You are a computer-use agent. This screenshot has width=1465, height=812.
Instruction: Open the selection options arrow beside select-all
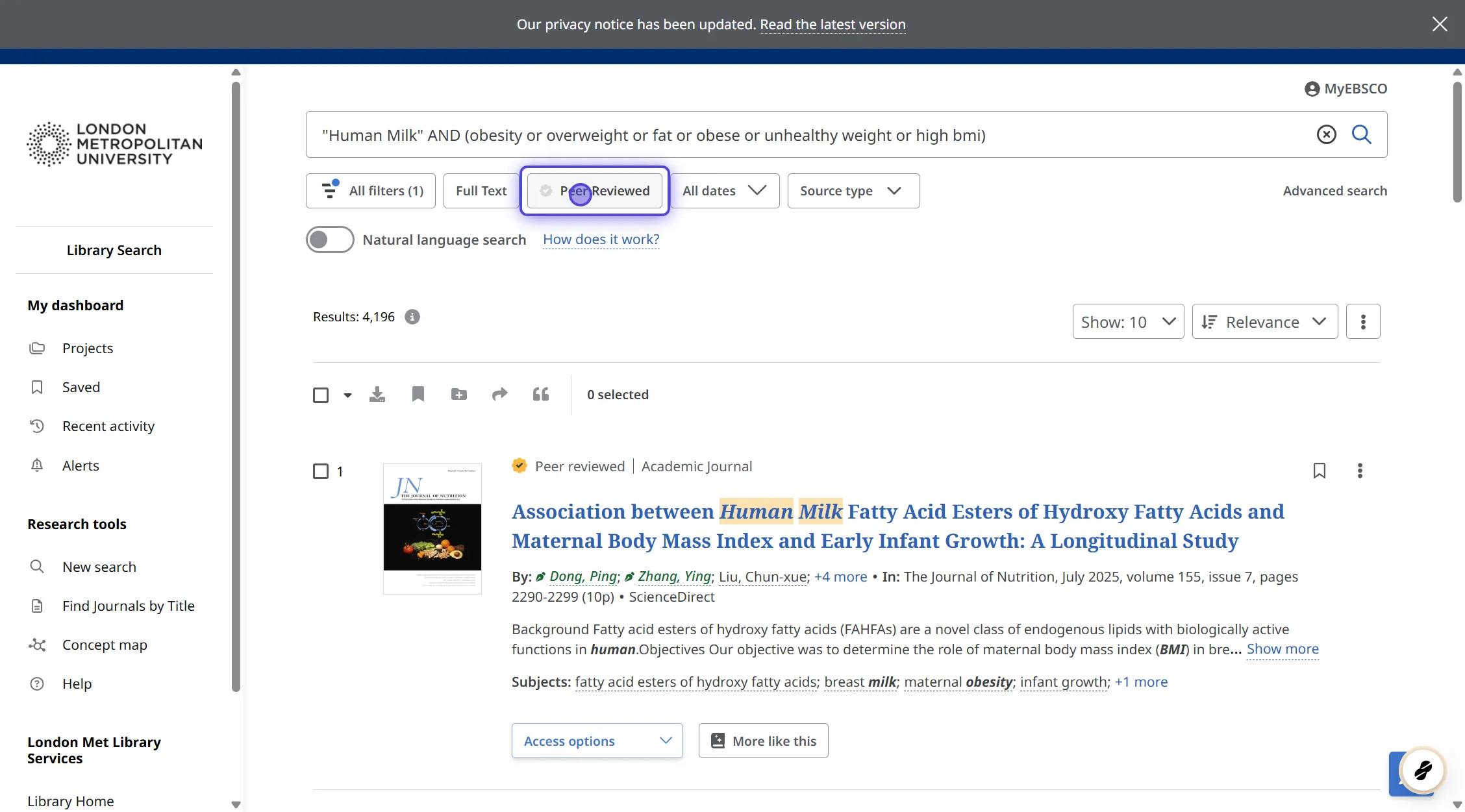pyautogui.click(x=347, y=395)
